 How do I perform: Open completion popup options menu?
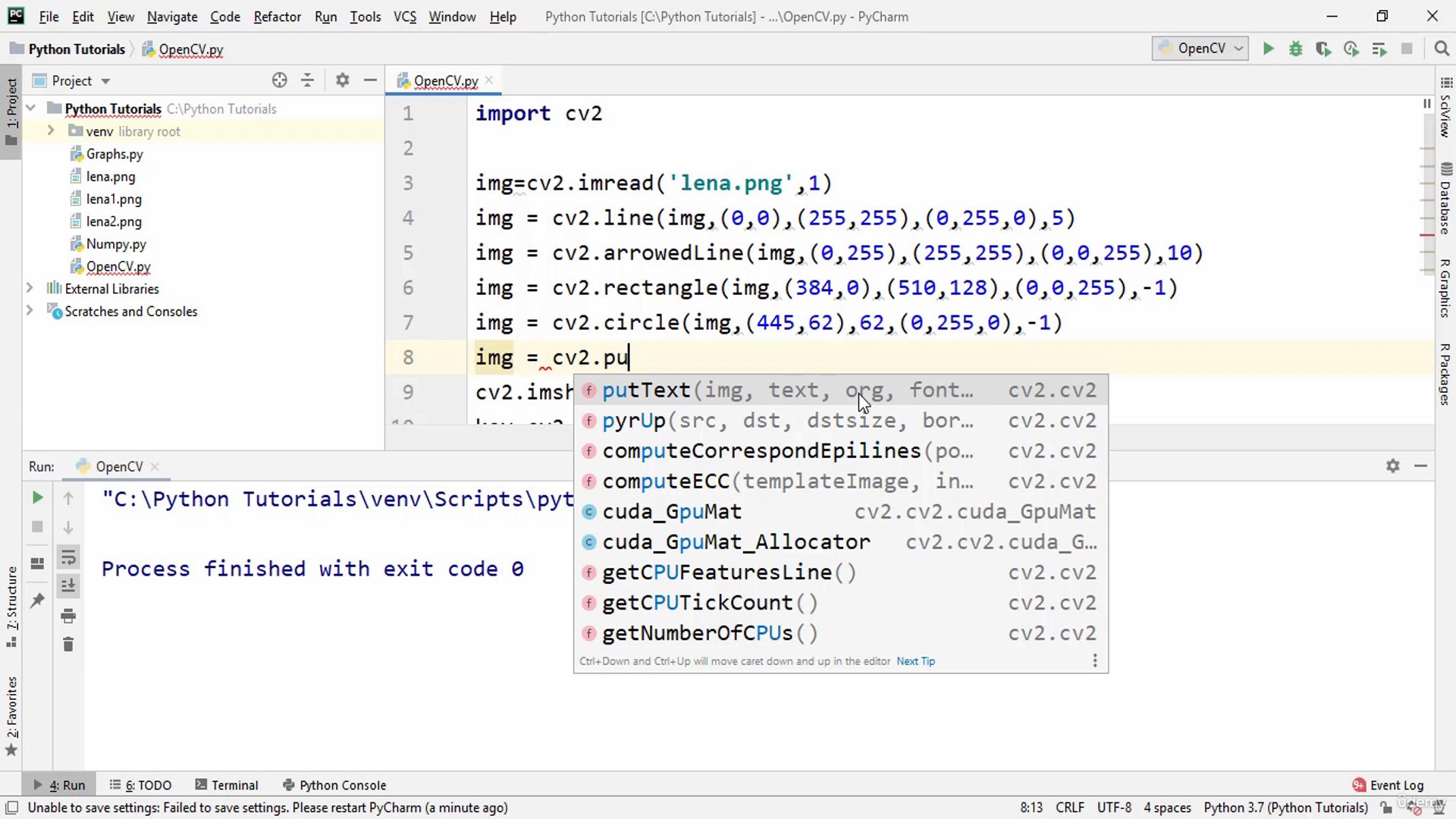(1095, 661)
